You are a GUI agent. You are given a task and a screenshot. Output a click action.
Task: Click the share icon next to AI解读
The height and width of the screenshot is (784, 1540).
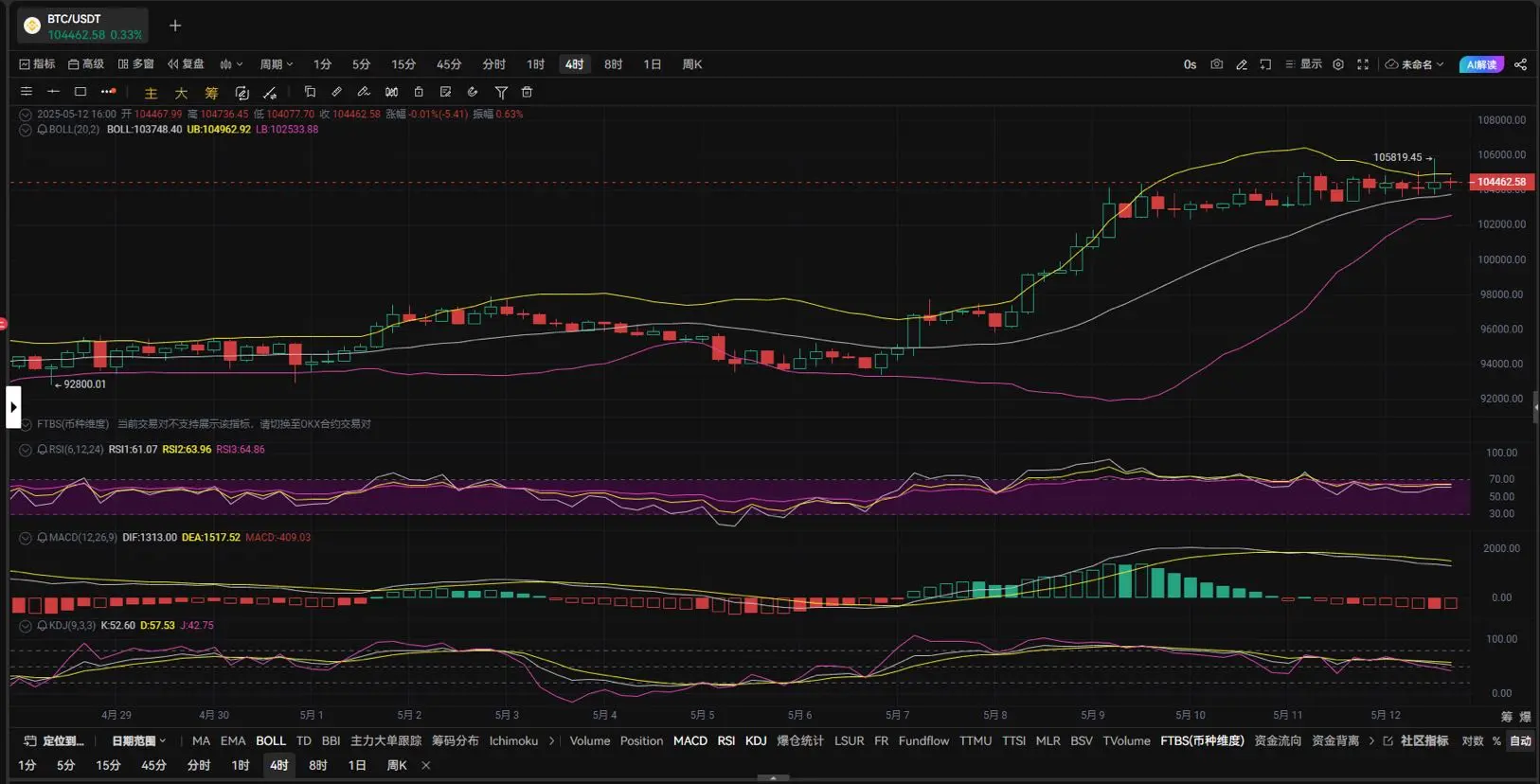pos(1520,64)
